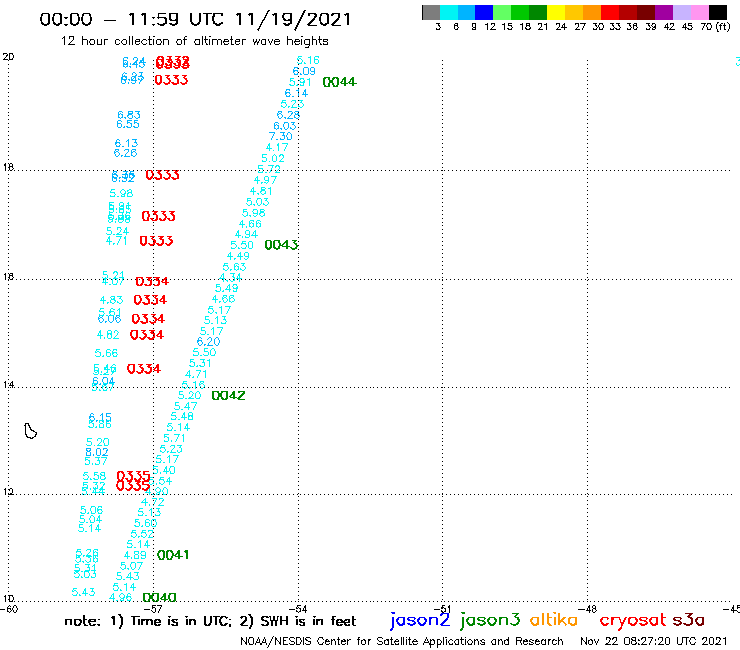Click the 5.91 wave height value
The image size is (740, 650).
[x=301, y=83]
